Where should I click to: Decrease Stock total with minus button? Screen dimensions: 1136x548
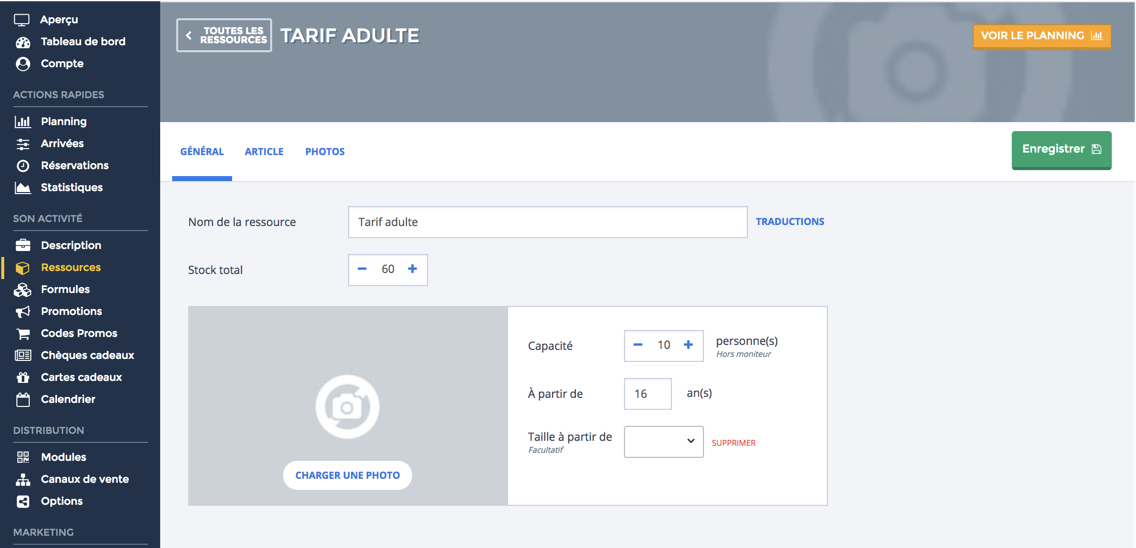pyautogui.click(x=362, y=269)
